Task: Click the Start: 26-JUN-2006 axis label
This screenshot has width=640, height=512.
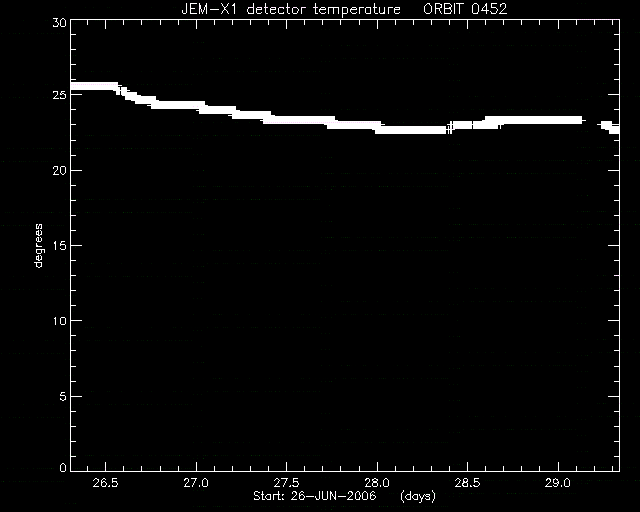Action: point(314,496)
